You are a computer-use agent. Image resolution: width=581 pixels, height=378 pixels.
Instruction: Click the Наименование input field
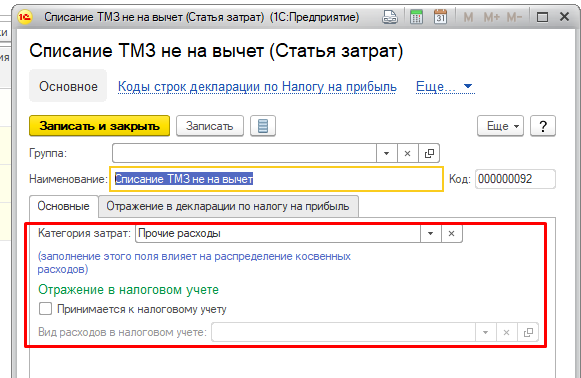pyautogui.click(x=276, y=179)
